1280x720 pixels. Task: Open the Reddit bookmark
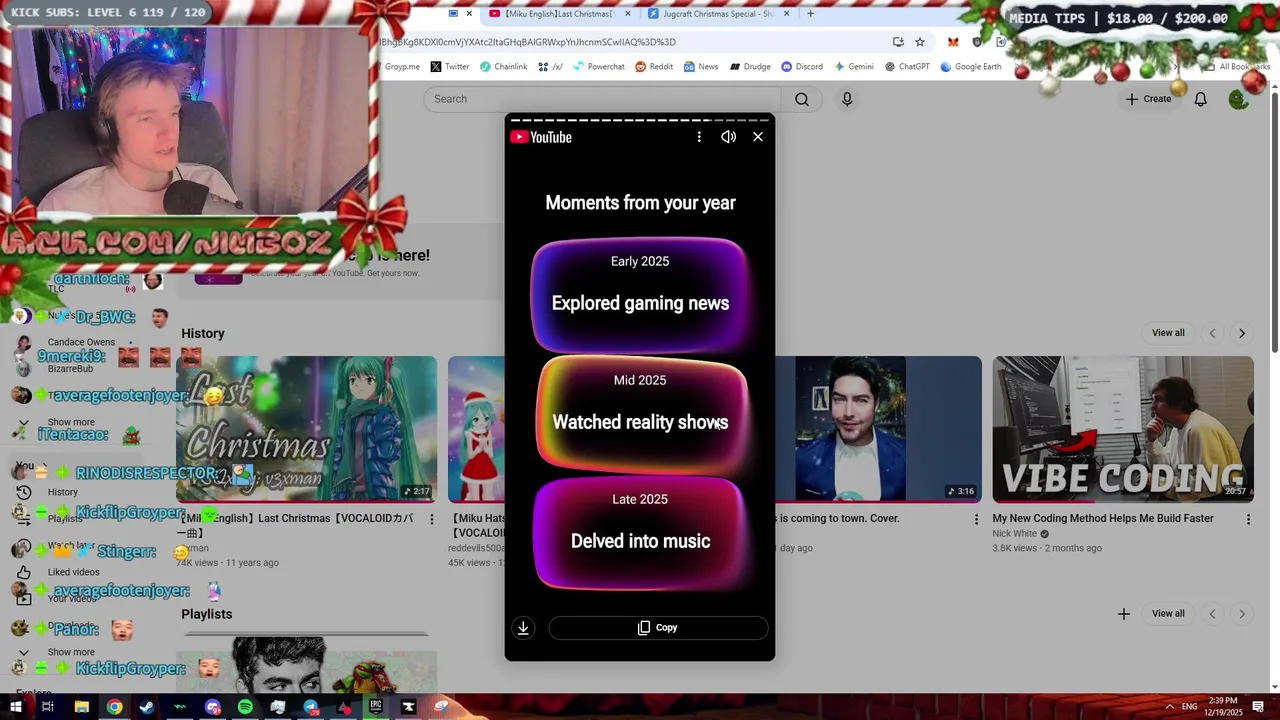click(653, 67)
